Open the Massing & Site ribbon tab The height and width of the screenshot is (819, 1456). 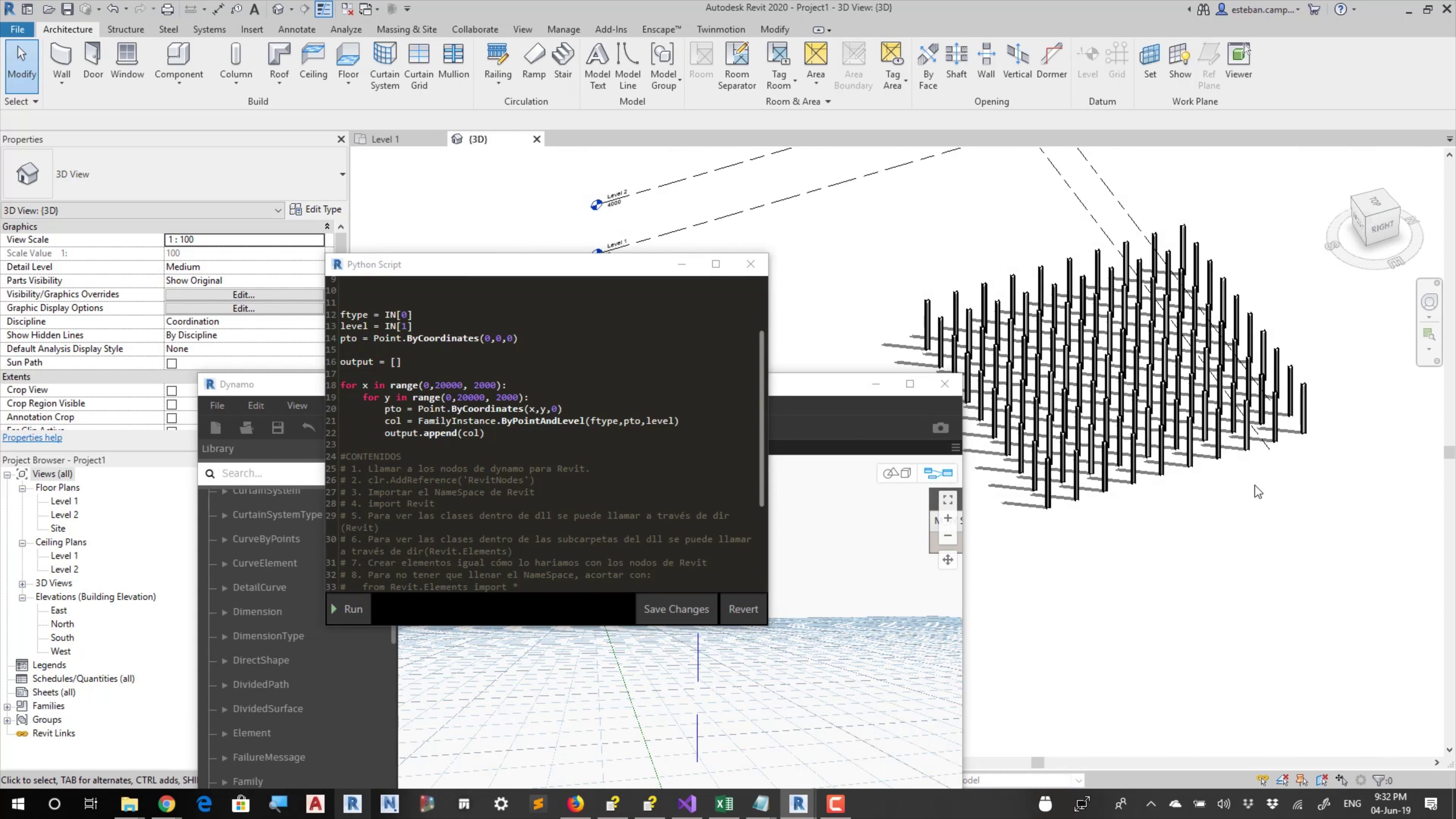[x=406, y=30]
